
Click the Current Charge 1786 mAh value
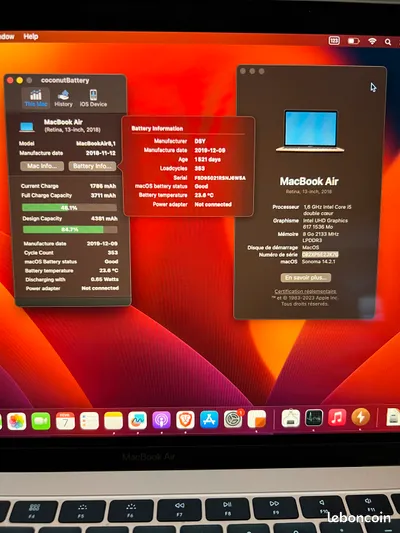coord(103,186)
